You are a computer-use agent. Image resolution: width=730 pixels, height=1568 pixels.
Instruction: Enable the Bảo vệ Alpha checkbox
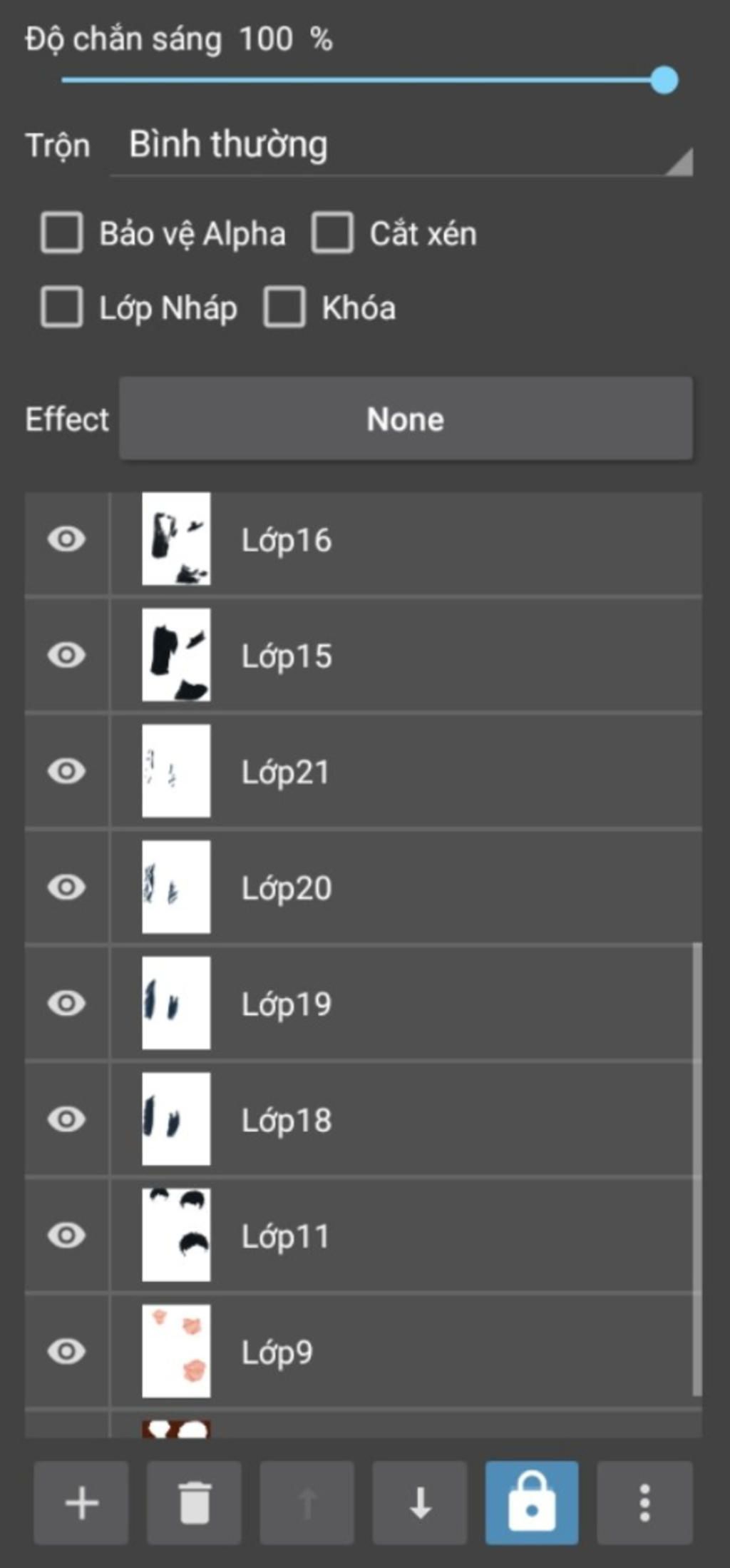tap(62, 233)
